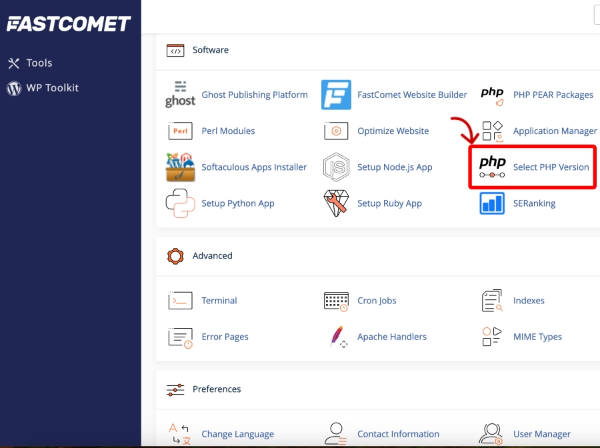Click the Node.js hexagon icon
Viewport: 600px width, 448px height.
pyautogui.click(x=336, y=167)
